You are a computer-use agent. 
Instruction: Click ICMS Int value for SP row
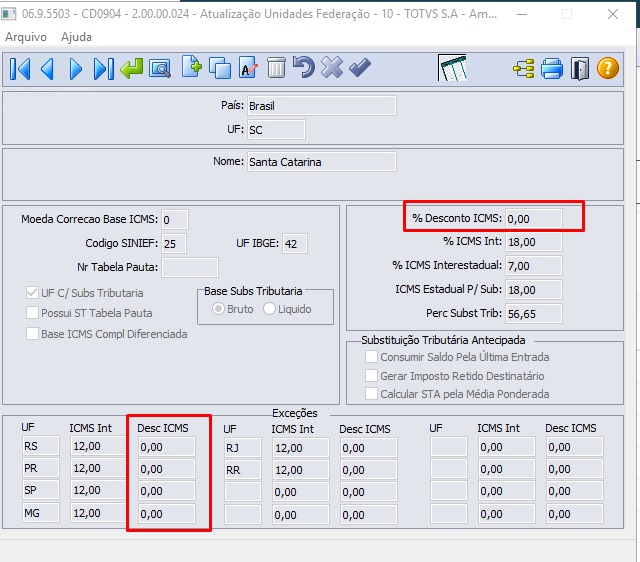pos(98,490)
